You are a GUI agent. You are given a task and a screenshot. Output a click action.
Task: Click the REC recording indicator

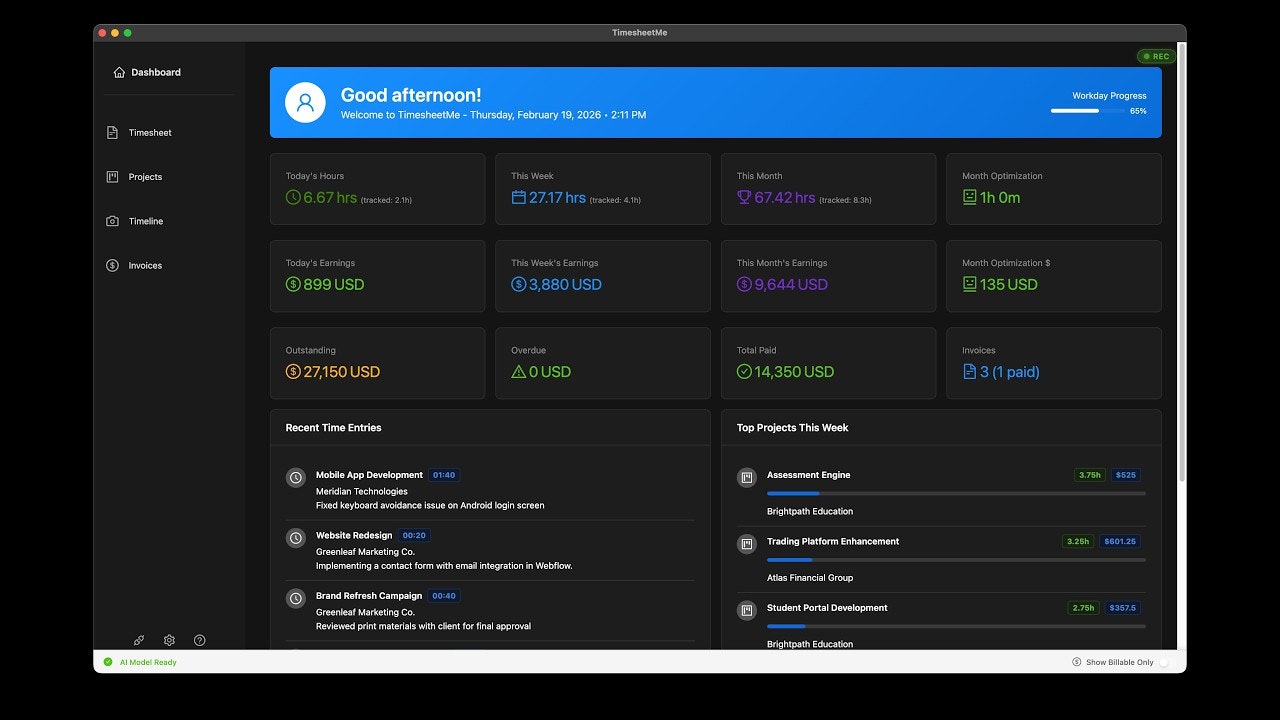1156,57
